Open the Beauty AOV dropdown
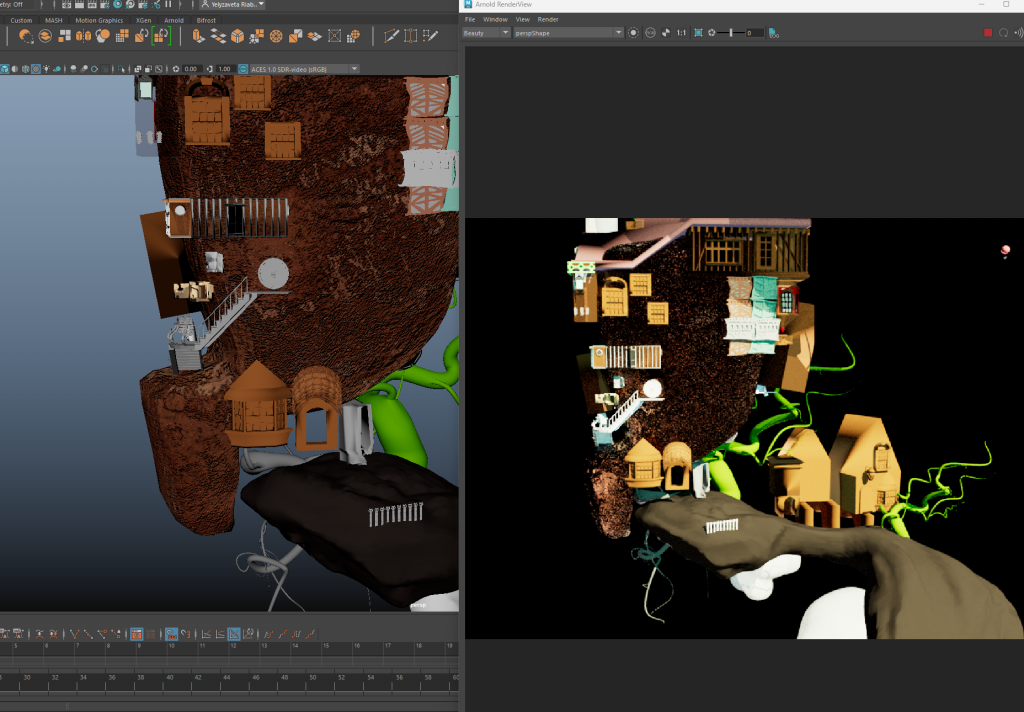The height and width of the screenshot is (712, 1024). pyautogui.click(x=486, y=33)
